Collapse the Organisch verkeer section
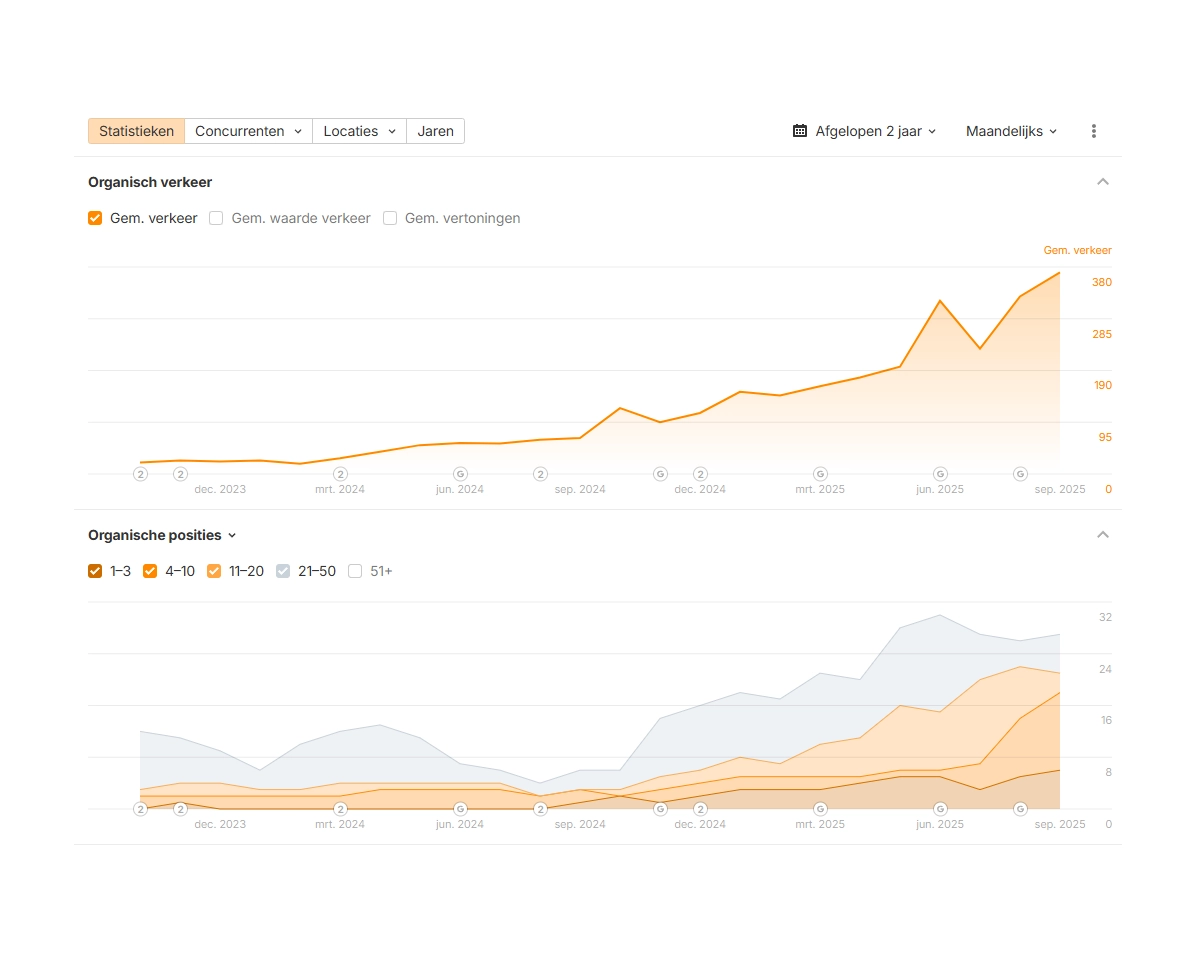Viewport: 1197px width, 953px height. pos(1103,182)
